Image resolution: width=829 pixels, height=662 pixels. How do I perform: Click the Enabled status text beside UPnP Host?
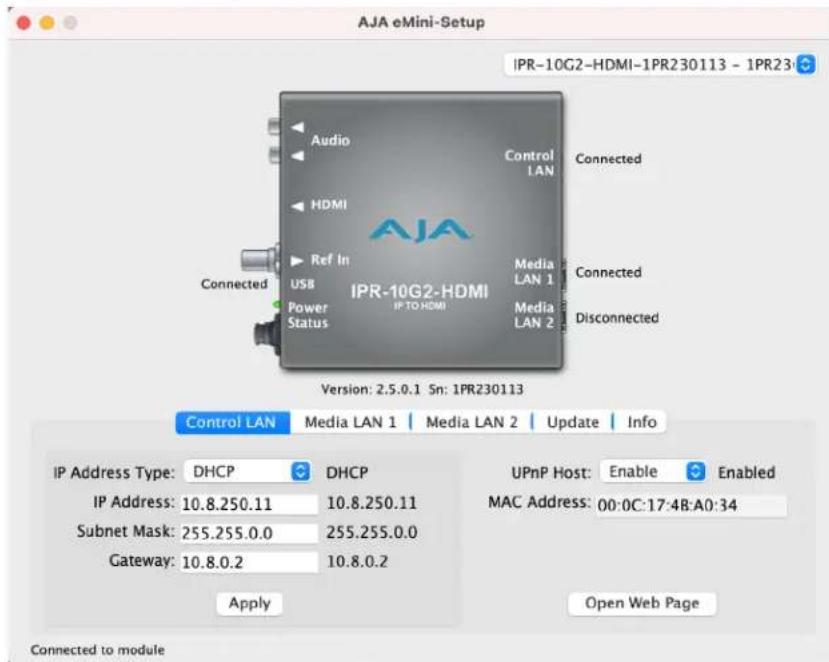tap(747, 472)
